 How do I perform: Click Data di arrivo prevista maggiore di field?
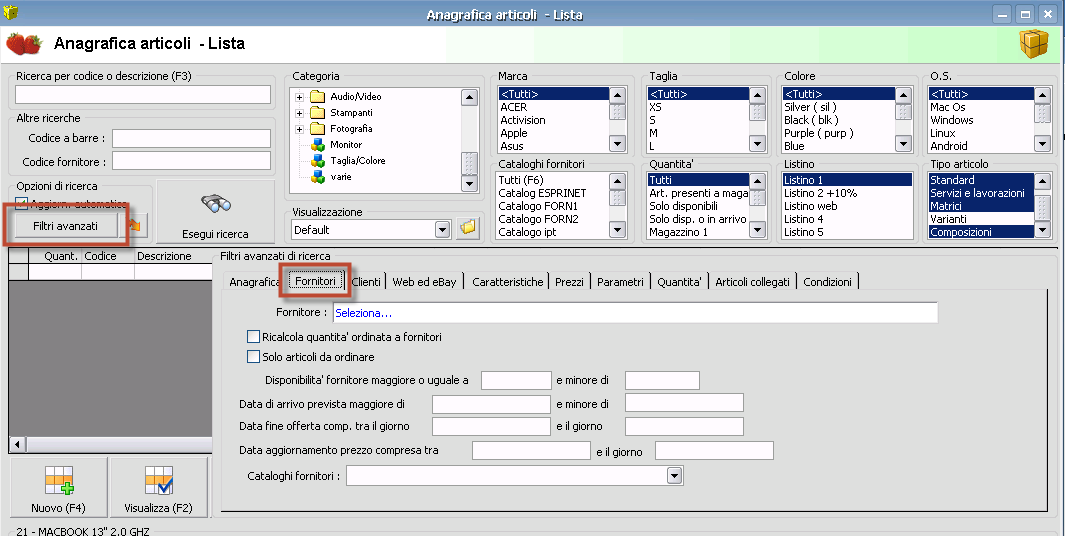[491, 404]
